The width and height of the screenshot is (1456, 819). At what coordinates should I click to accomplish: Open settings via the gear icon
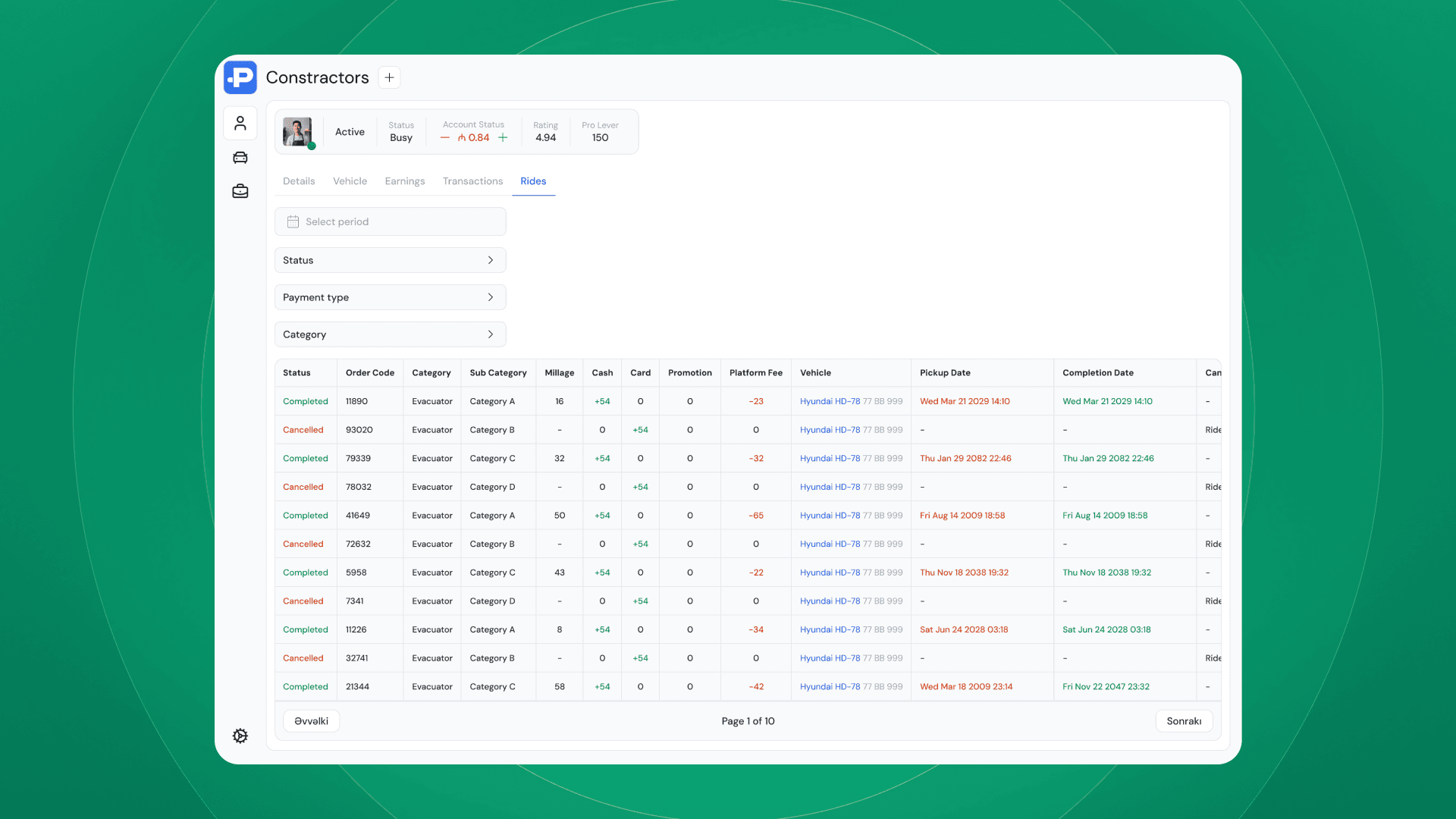[x=240, y=736]
